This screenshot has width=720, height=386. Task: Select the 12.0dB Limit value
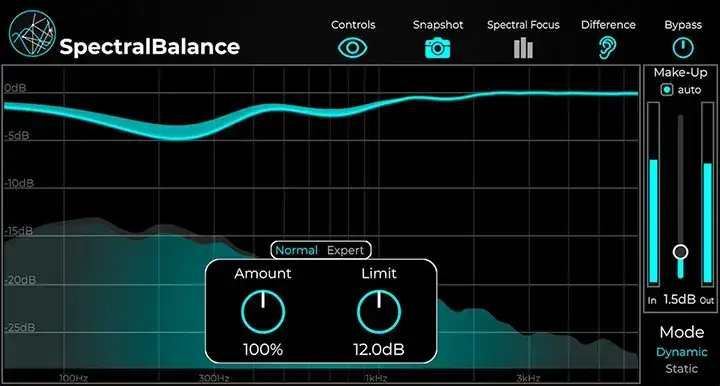tap(379, 350)
